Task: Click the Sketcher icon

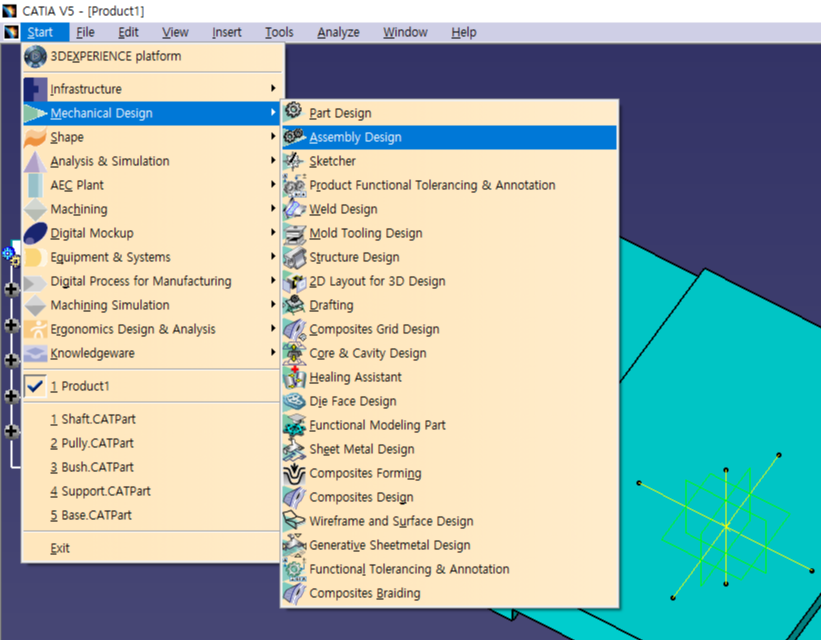Action: point(294,161)
